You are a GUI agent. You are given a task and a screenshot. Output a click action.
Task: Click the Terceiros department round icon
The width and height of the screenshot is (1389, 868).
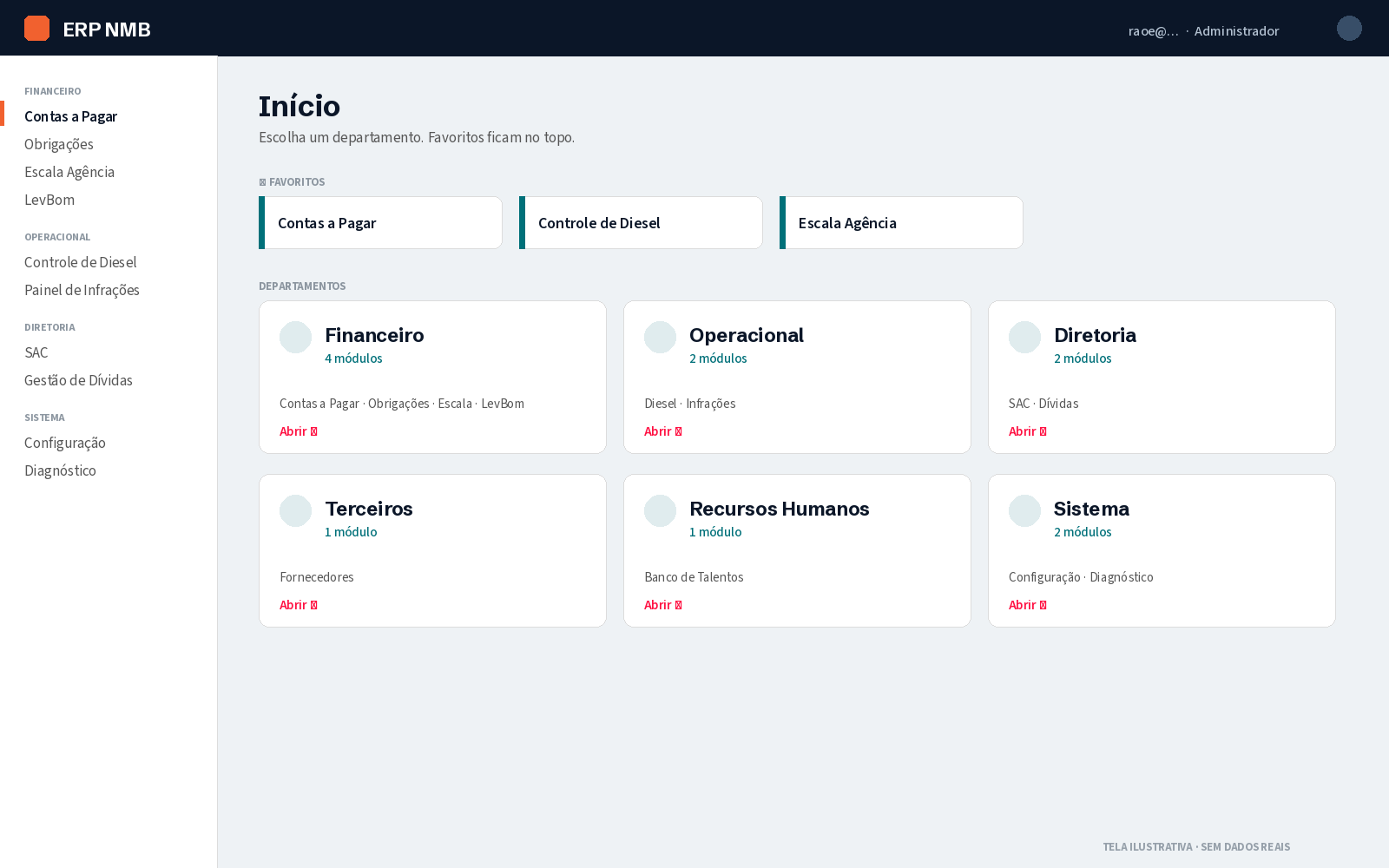[x=295, y=510]
